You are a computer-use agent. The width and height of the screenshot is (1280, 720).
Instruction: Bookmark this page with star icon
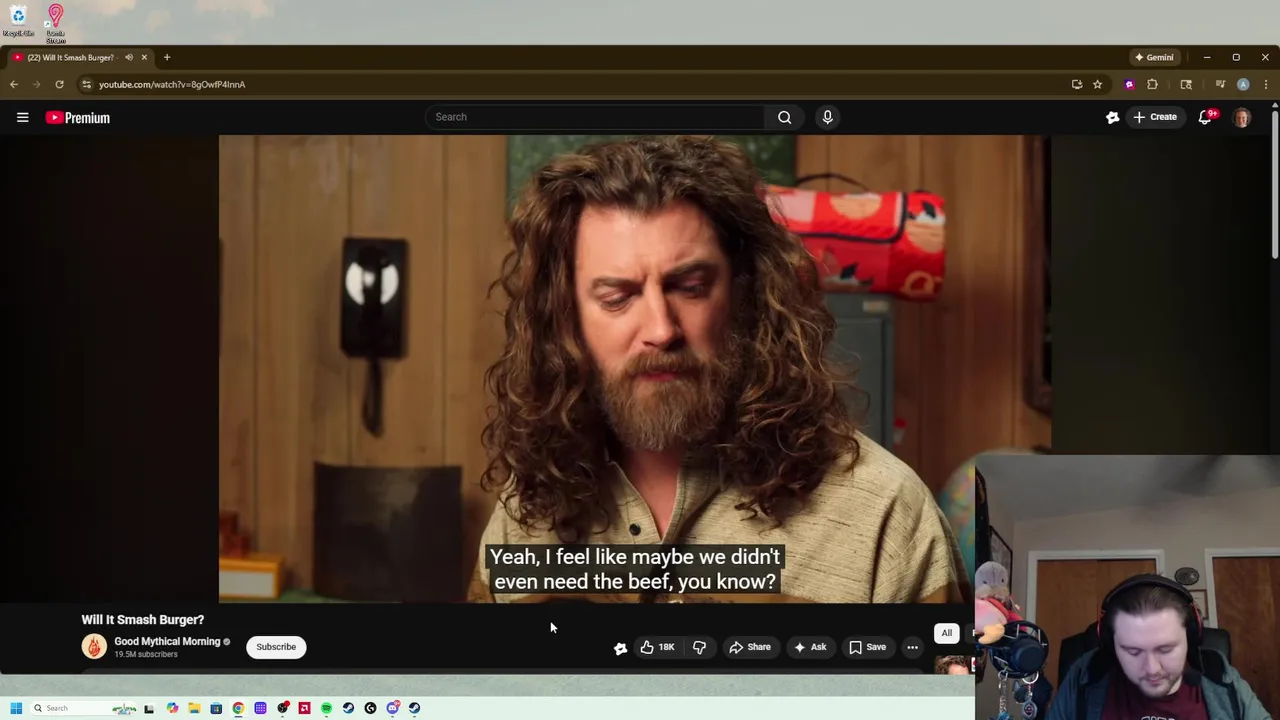[1097, 84]
